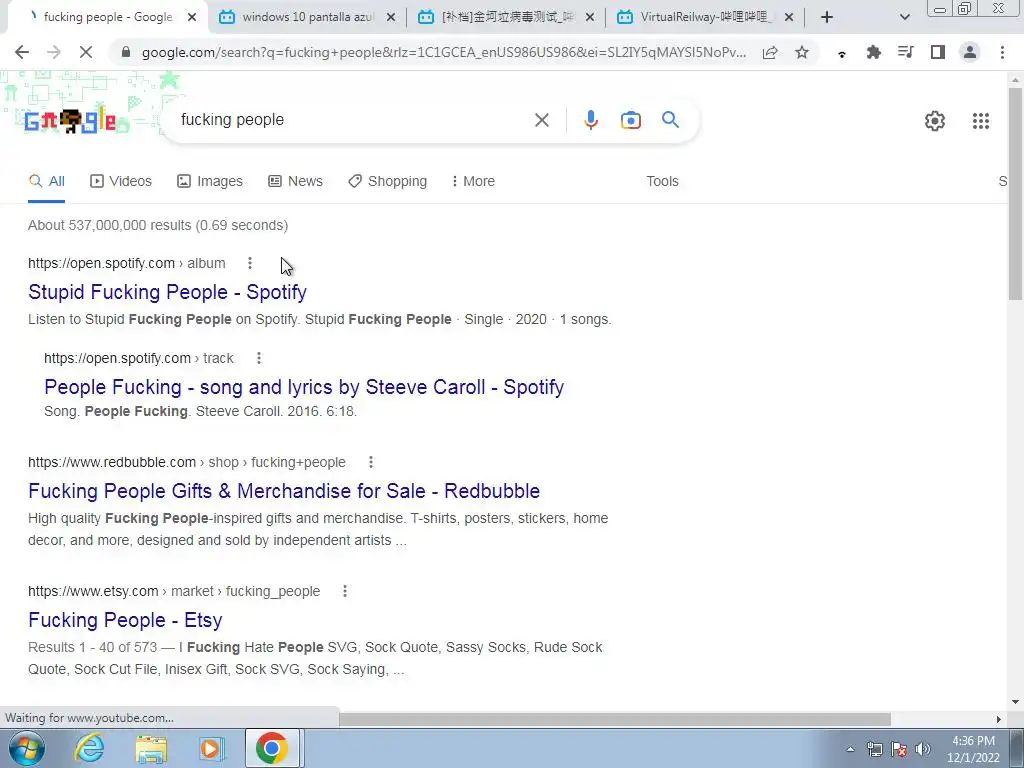Open options for the Redbubble result
Image resolution: width=1024 pixels, height=768 pixels.
pyautogui.click(x=370, y=462)
